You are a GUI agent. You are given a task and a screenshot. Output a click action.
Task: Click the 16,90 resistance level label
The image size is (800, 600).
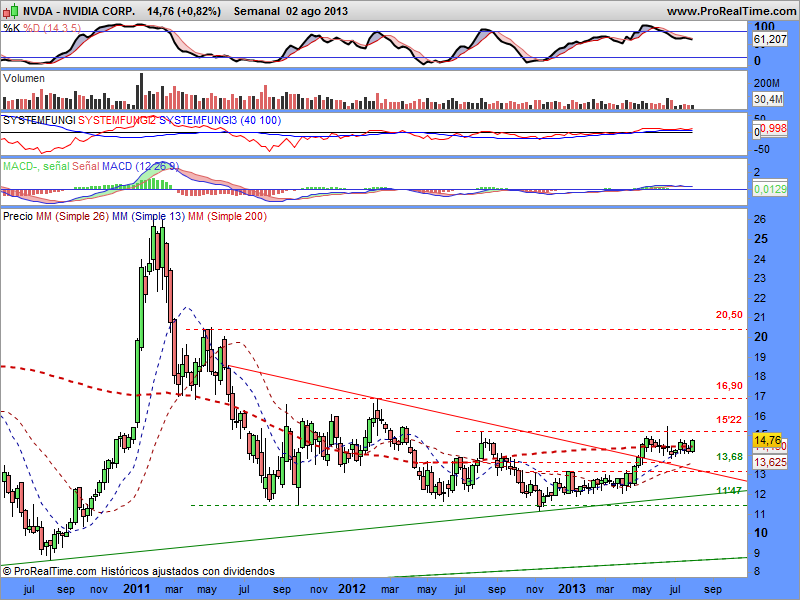[729, 386]
